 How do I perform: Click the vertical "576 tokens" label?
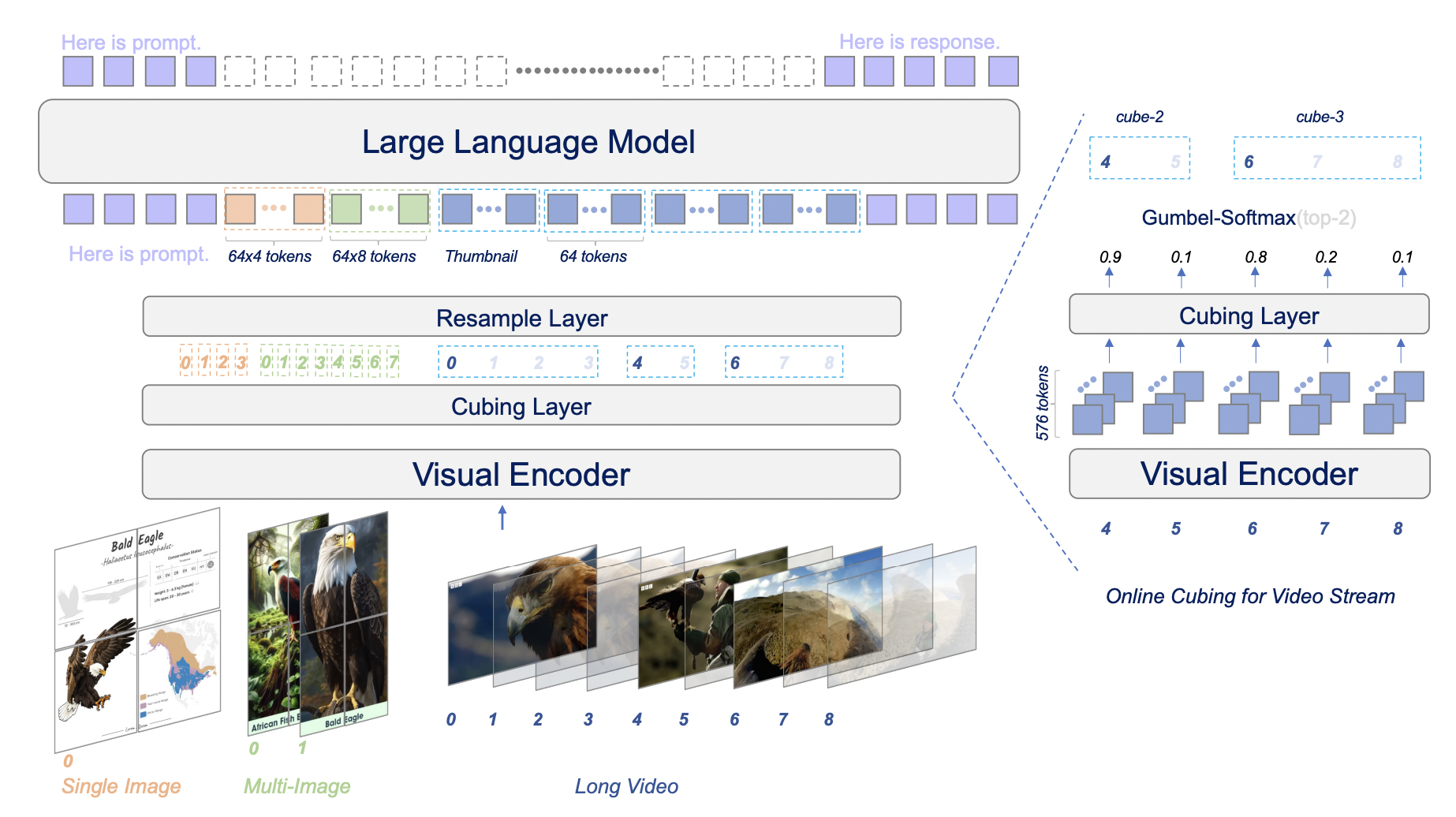point(1043,402)
